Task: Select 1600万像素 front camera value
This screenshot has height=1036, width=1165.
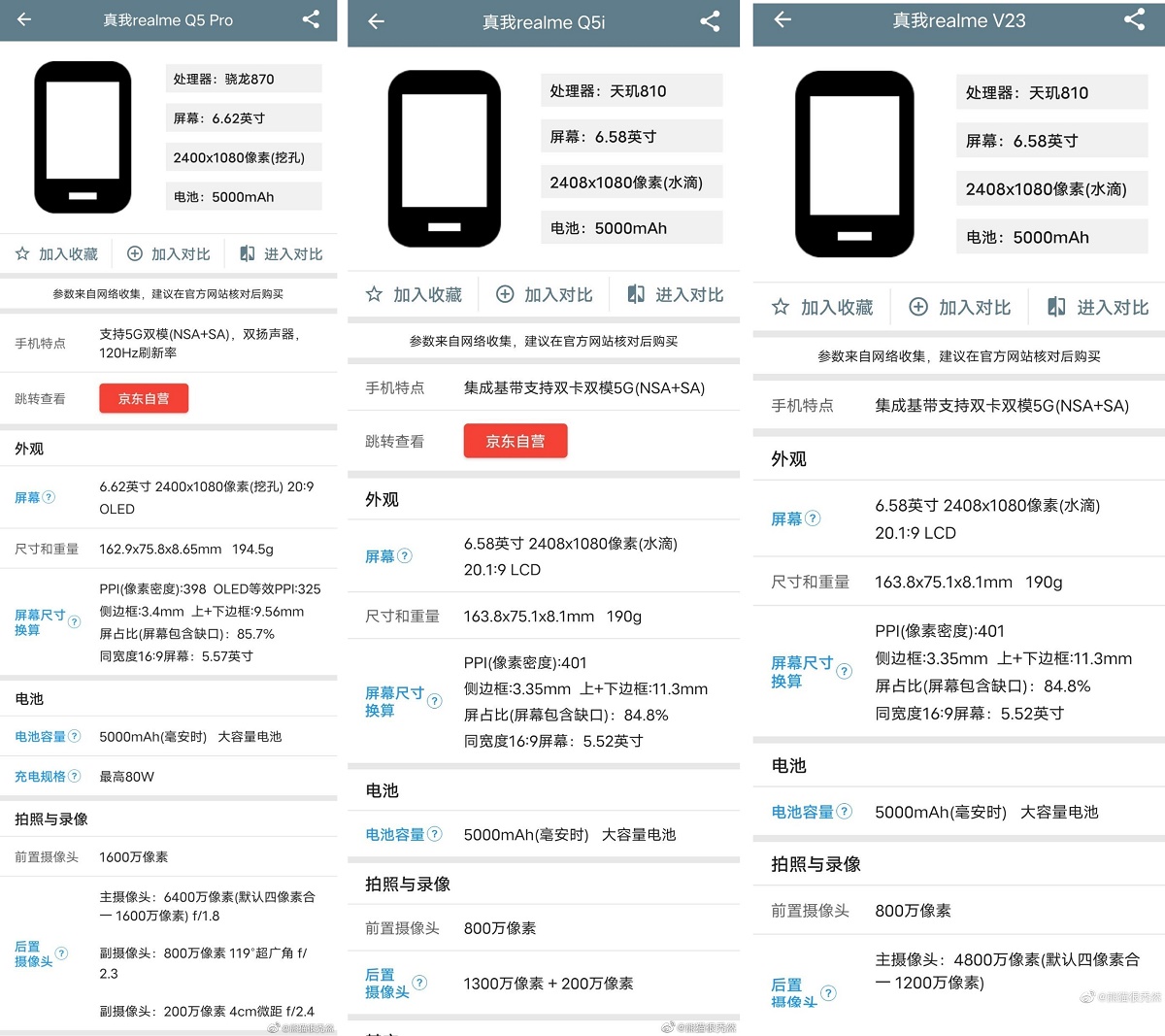Action: (x=134, y=856)
